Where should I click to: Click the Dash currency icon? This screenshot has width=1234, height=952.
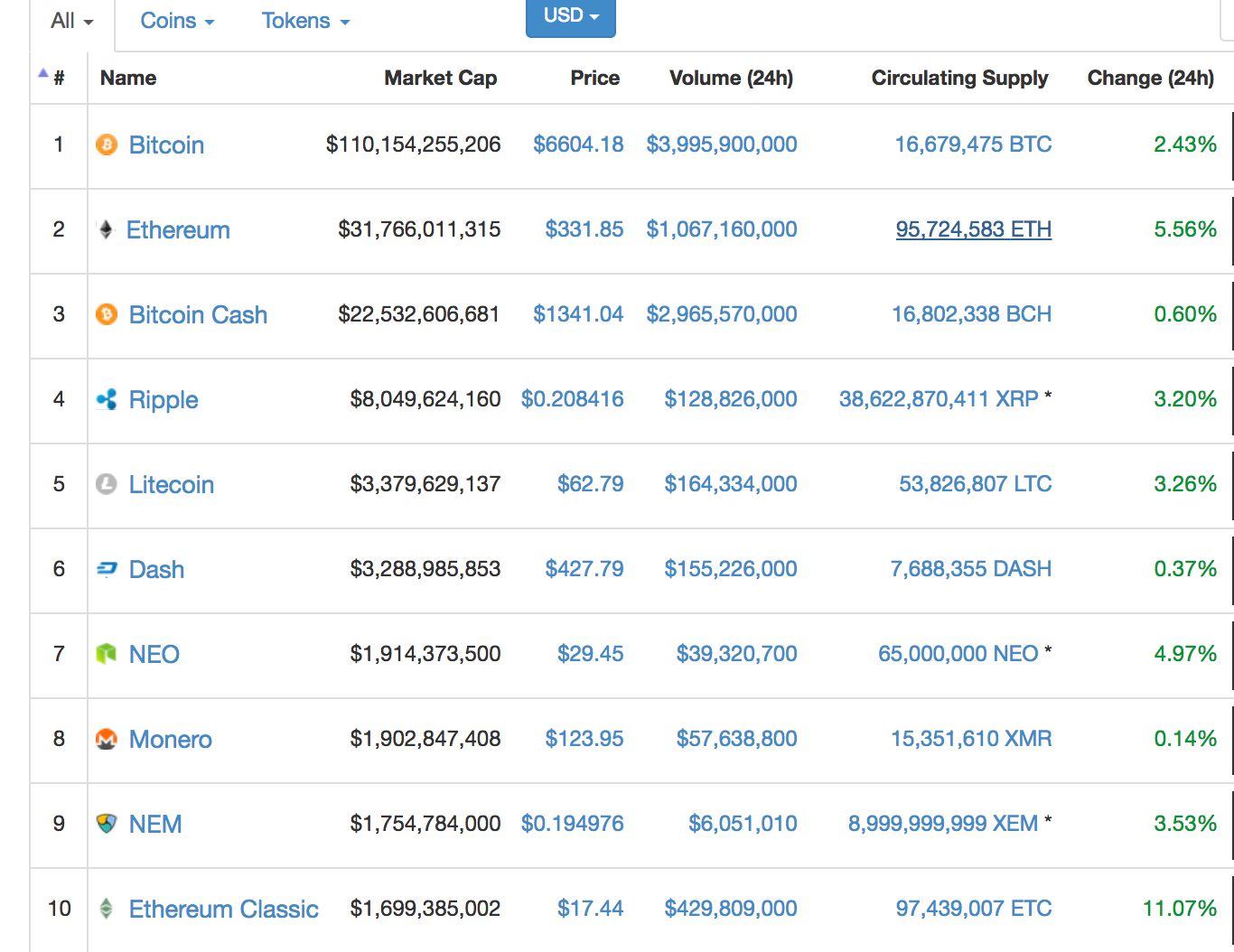(x=106, y=569)
